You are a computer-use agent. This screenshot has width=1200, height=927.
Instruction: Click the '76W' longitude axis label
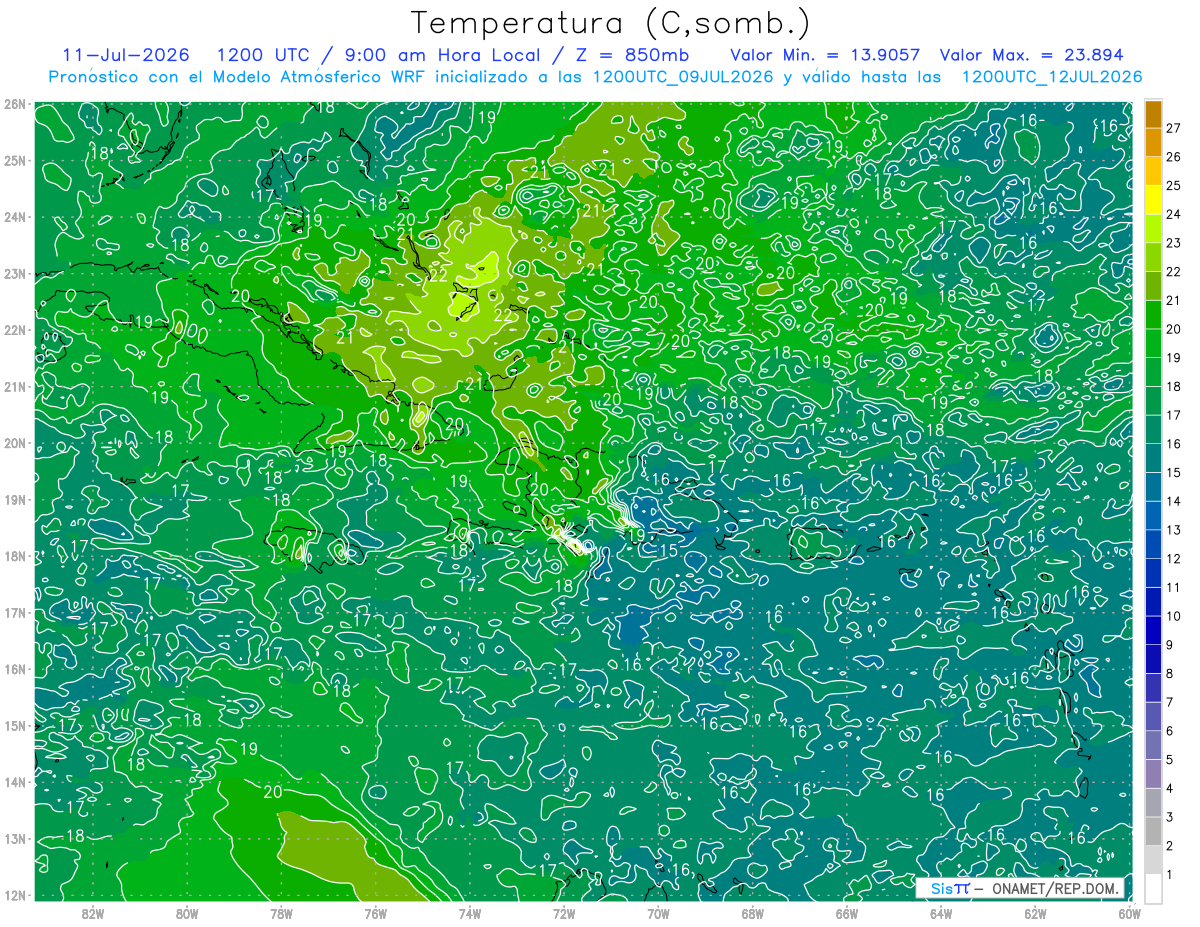[376, 912]
